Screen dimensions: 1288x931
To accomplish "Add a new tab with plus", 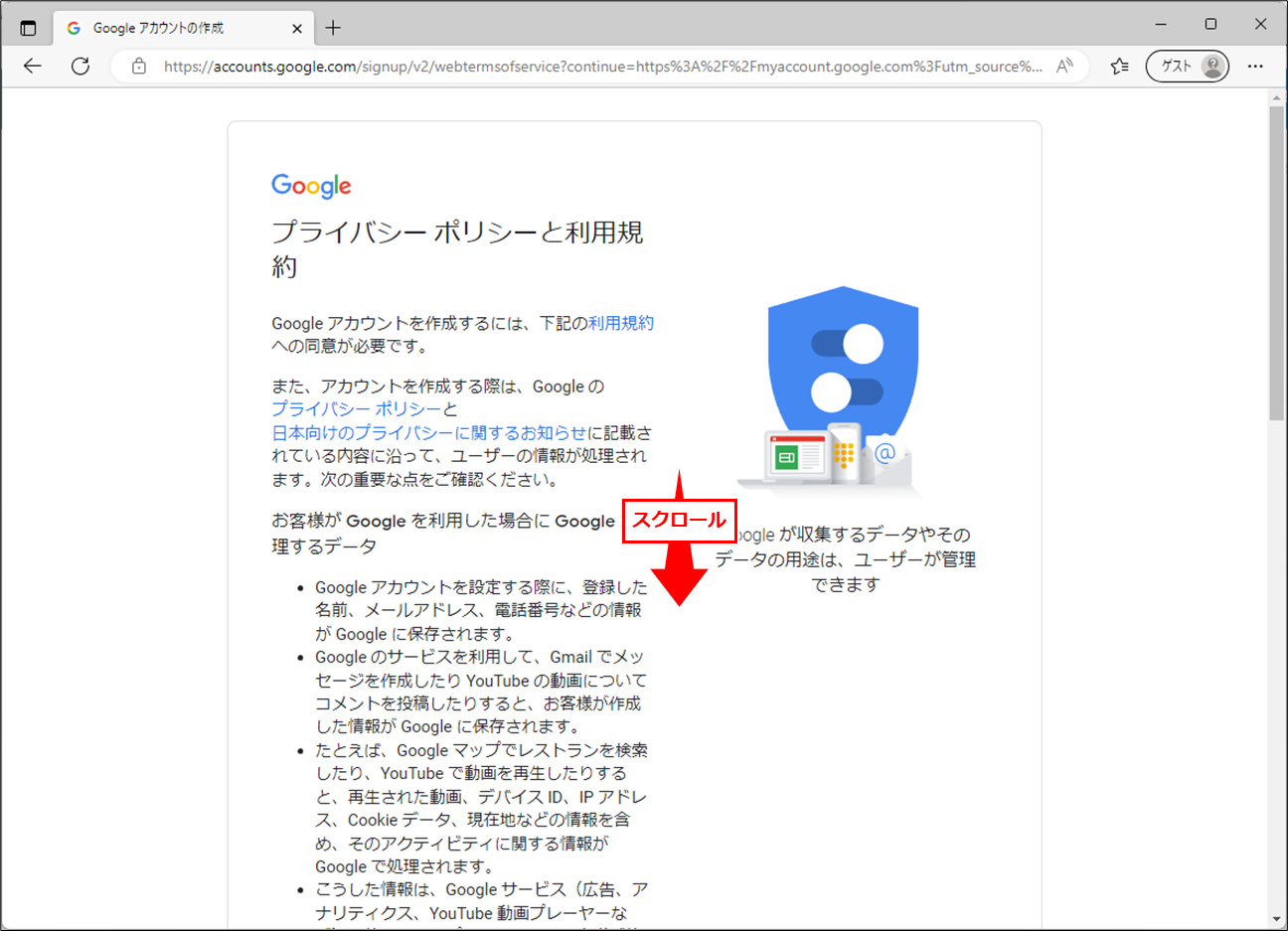I will 333,28.
